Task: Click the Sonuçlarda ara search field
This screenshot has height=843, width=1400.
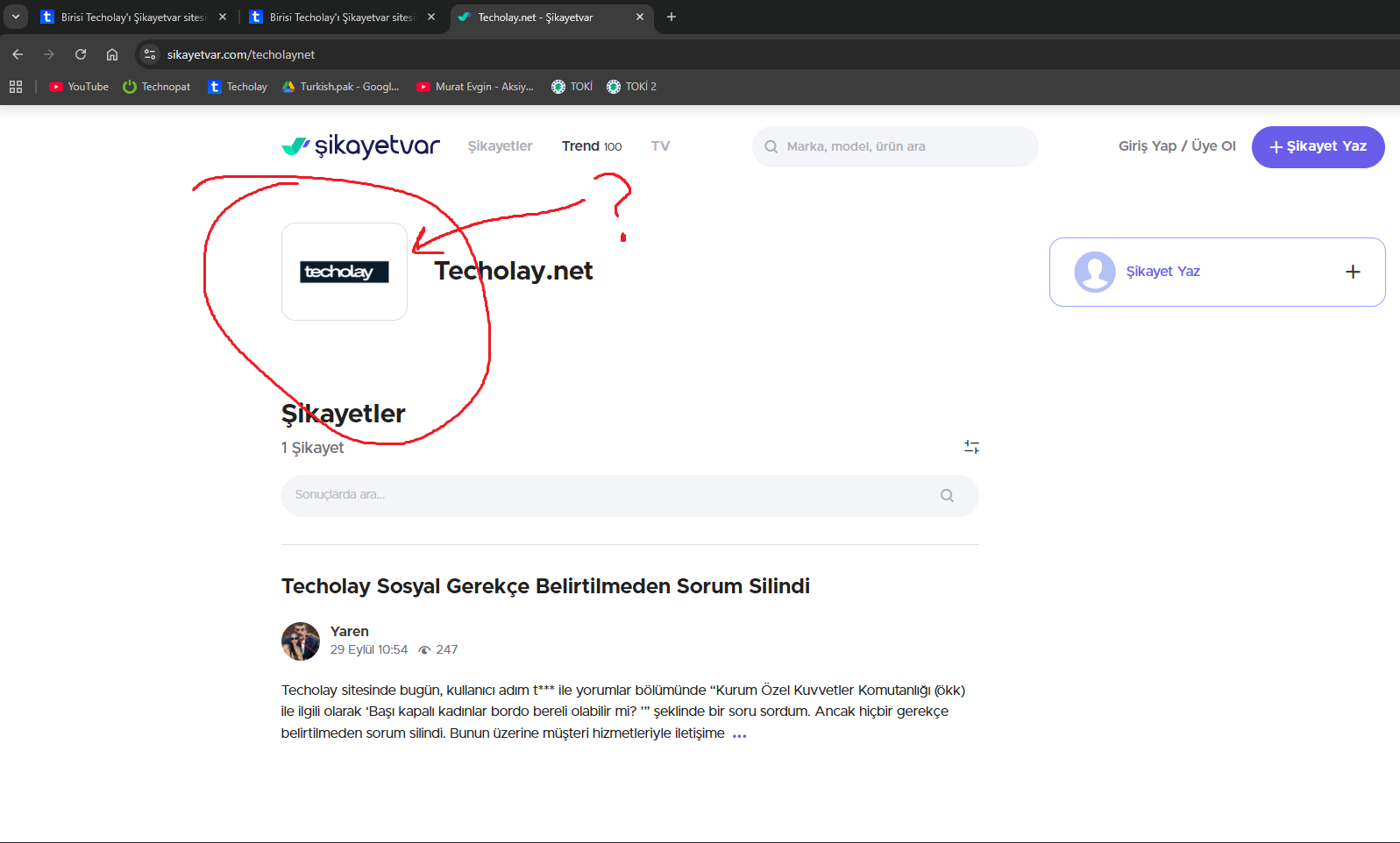Action: click(x=629, y=495)
